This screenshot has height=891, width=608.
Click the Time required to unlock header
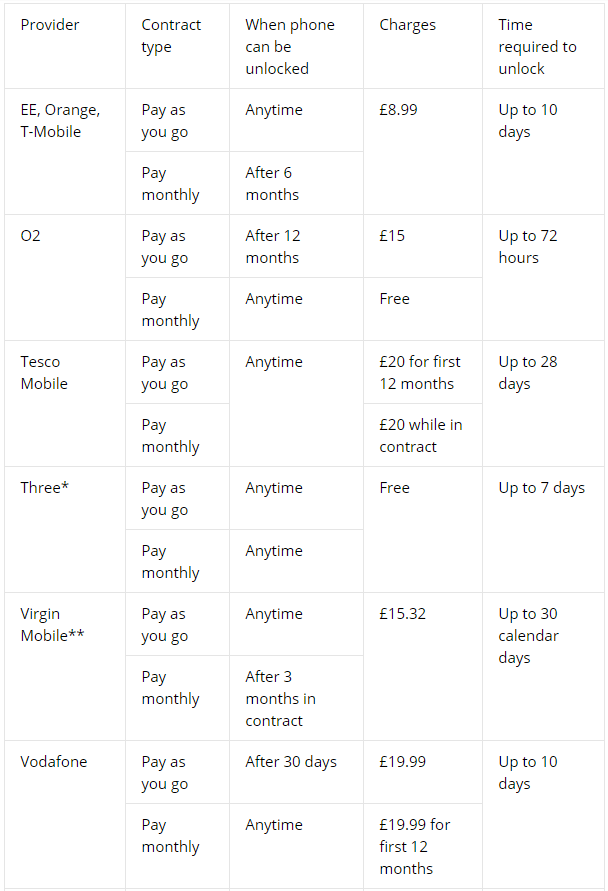(x=543, y=46)
